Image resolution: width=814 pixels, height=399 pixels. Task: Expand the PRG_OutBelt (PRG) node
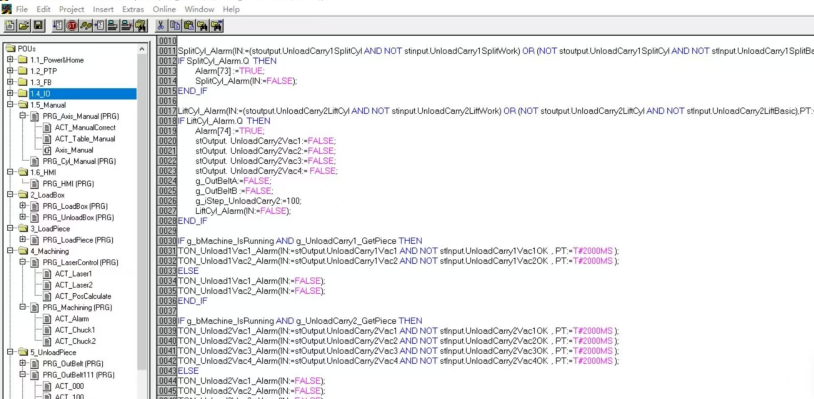[22, 363]
